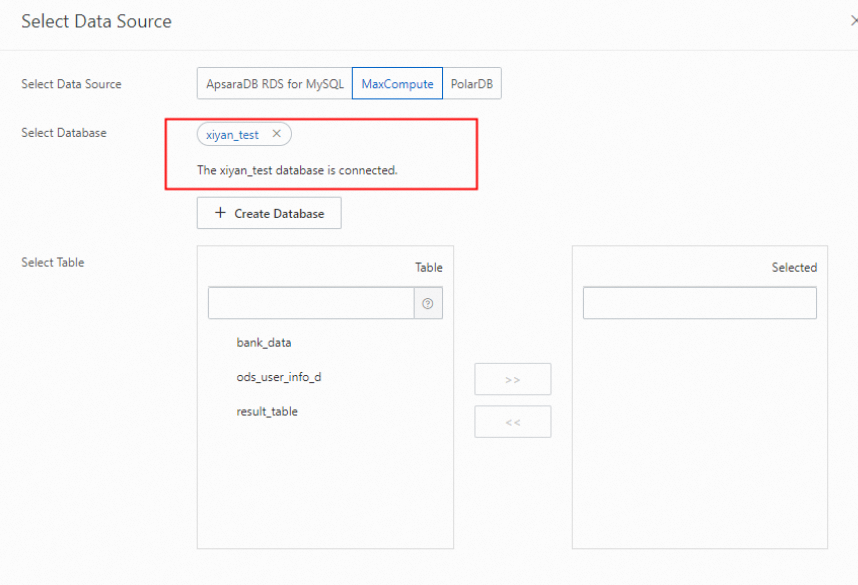Select the bank_data table
Viewport: 858px width, 585px height.
(x=264, y=343)
